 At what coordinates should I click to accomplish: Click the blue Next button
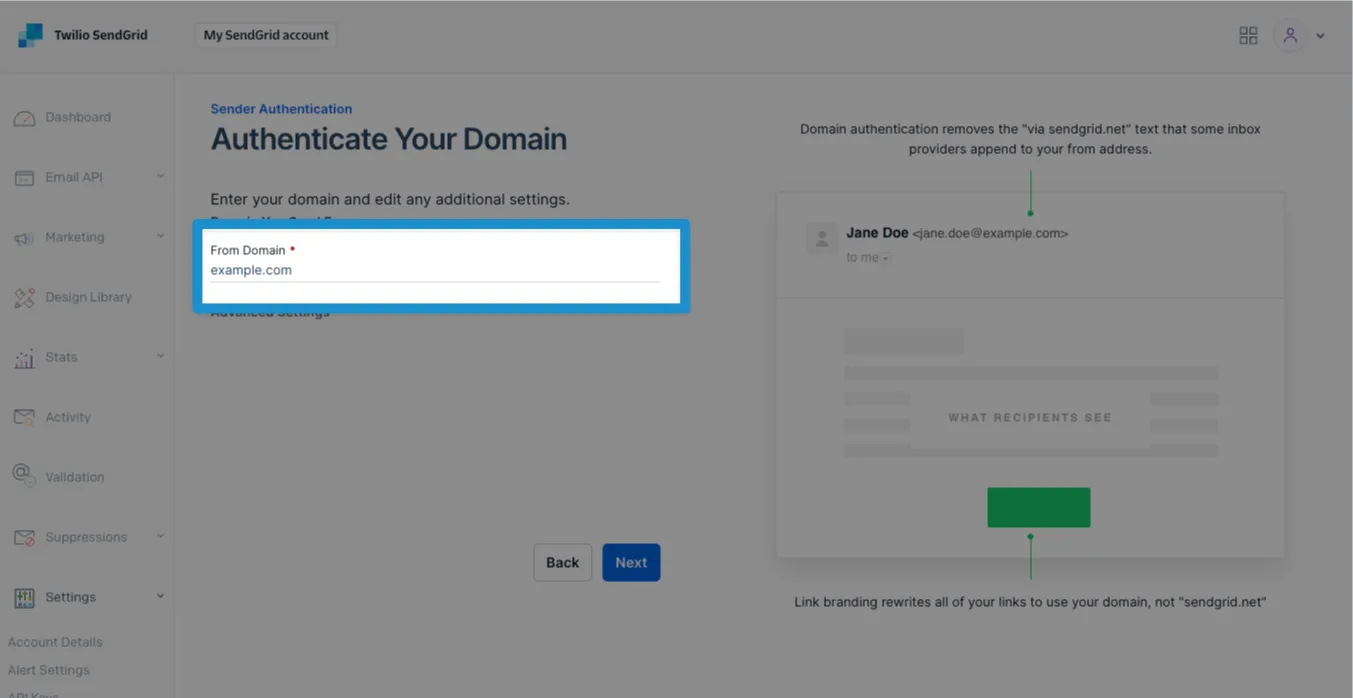tap(631, 562)
